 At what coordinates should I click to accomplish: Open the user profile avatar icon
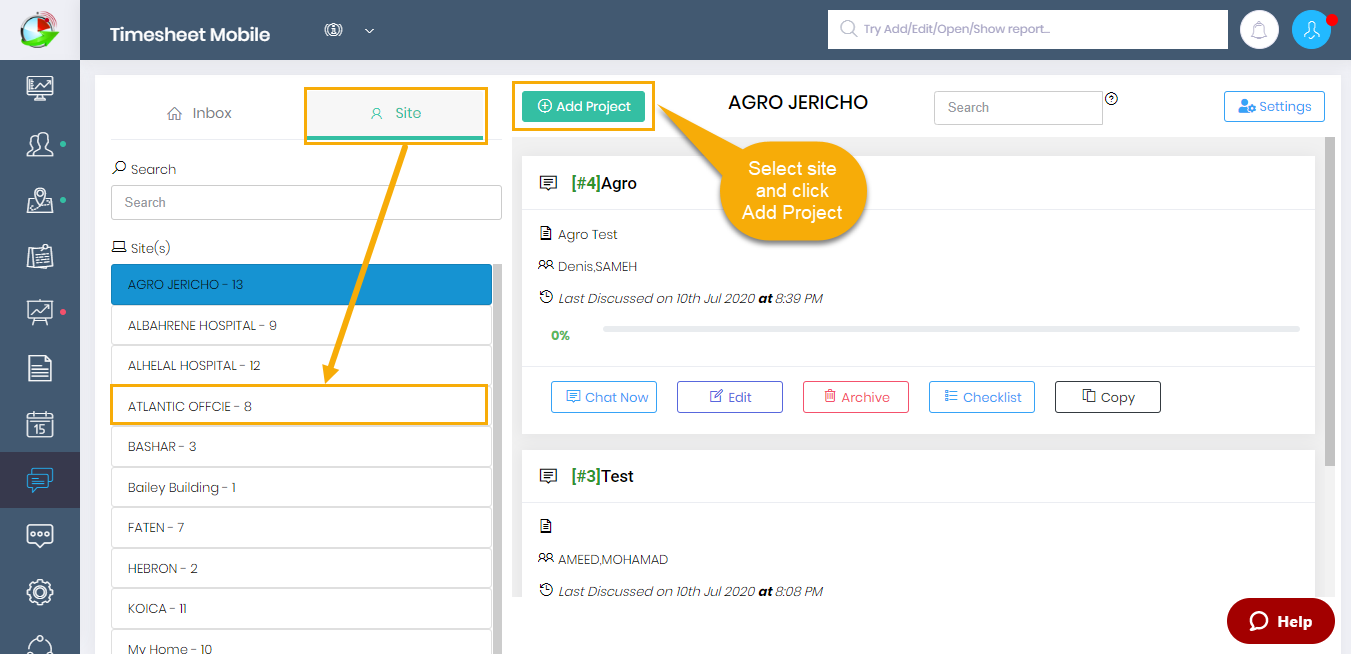[x=1311, y=30]
